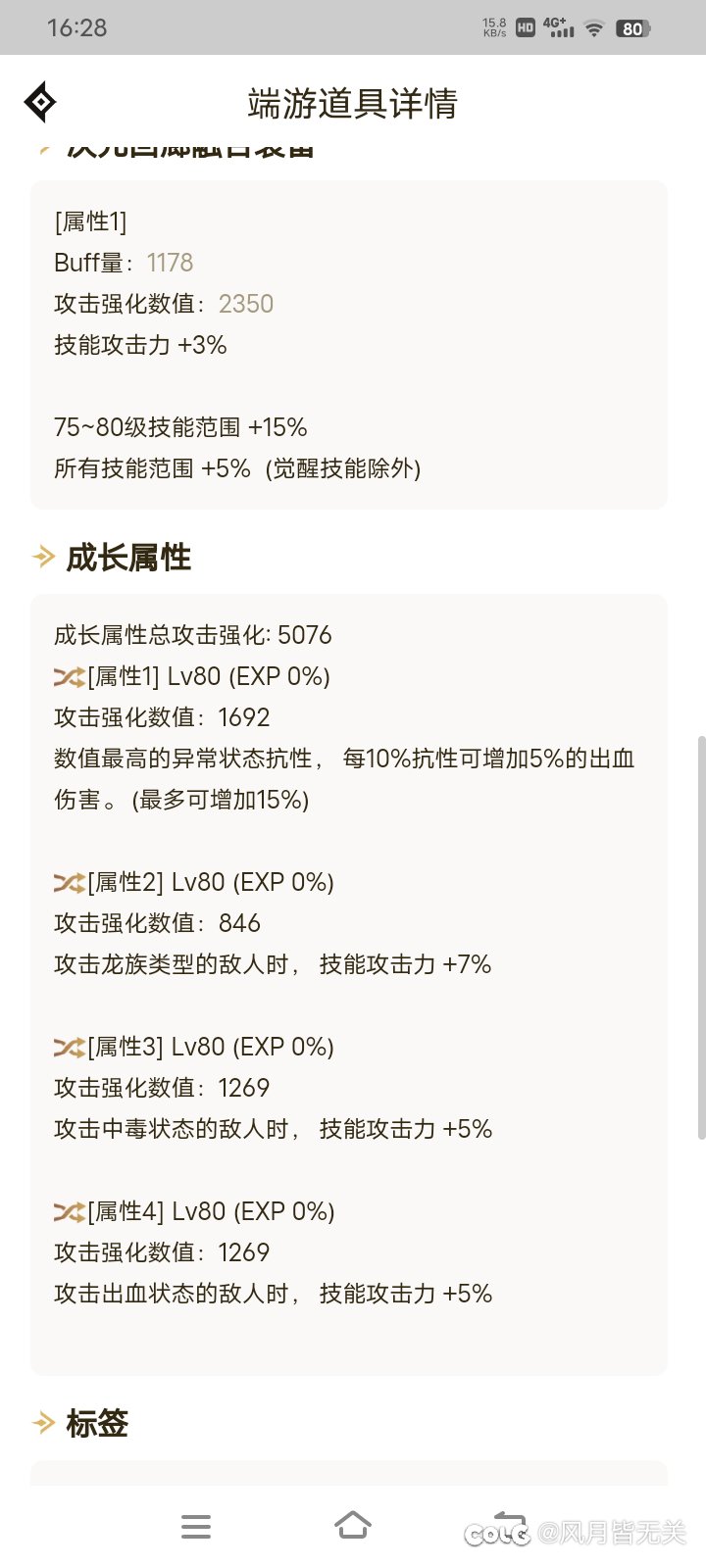
Task: Click shuffle icon beside 属性4 Lv80
Action: [69, 1211]
